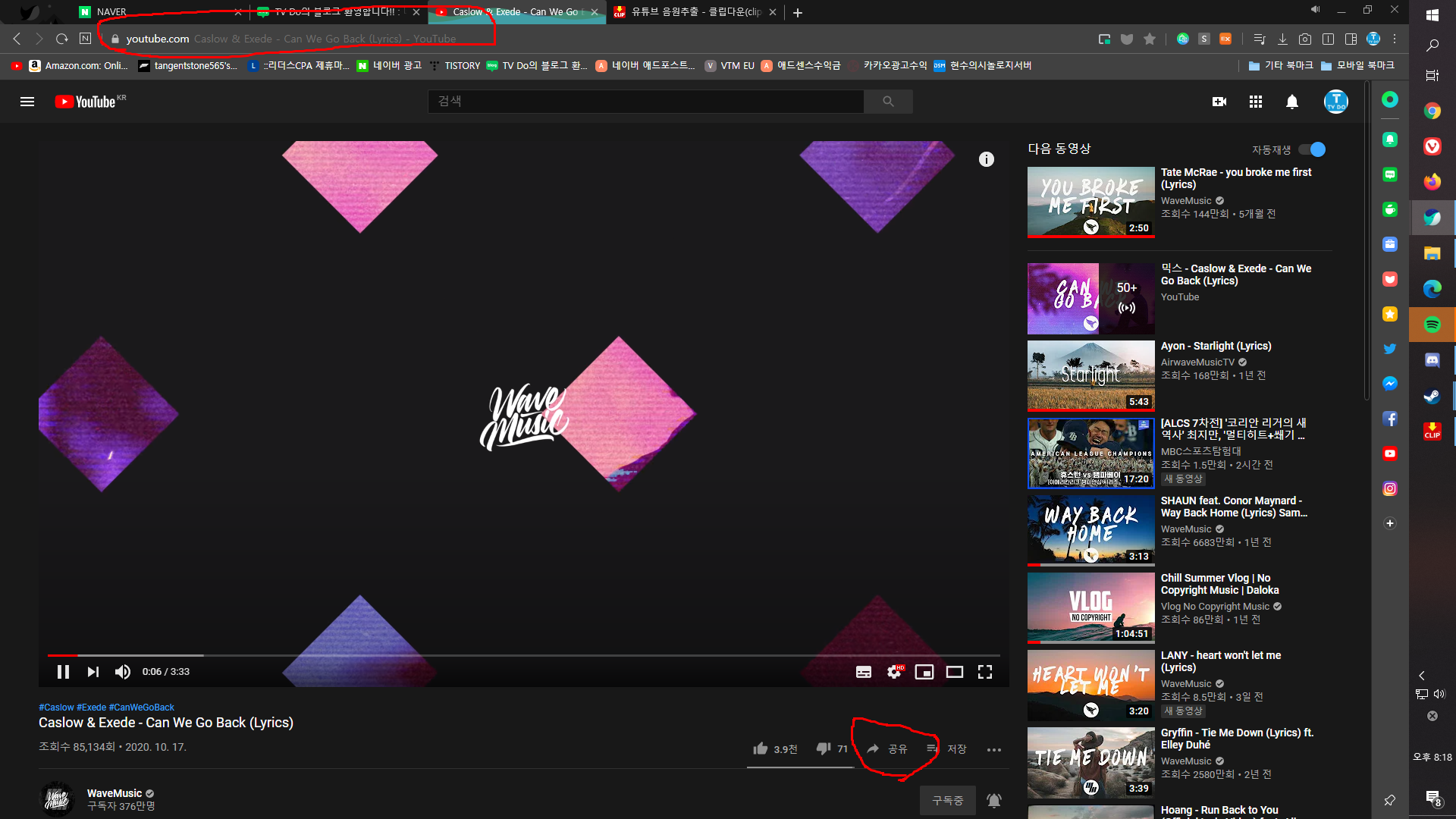Viewport: 1456px width, 819px height.
Task: Toggle the autoplay switch off
Action: (x=1312, y=149)
